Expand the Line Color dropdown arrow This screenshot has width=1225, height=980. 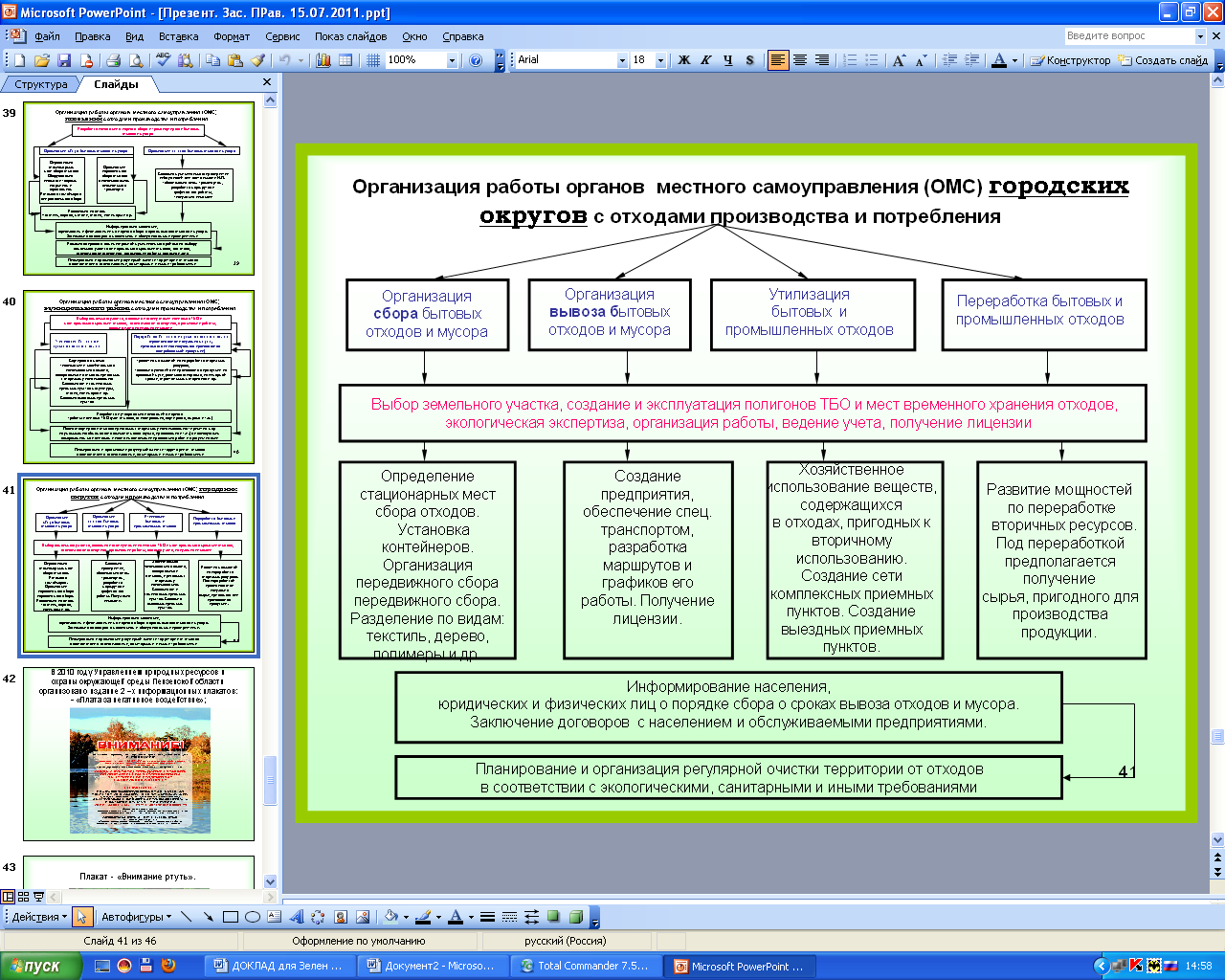438,917
